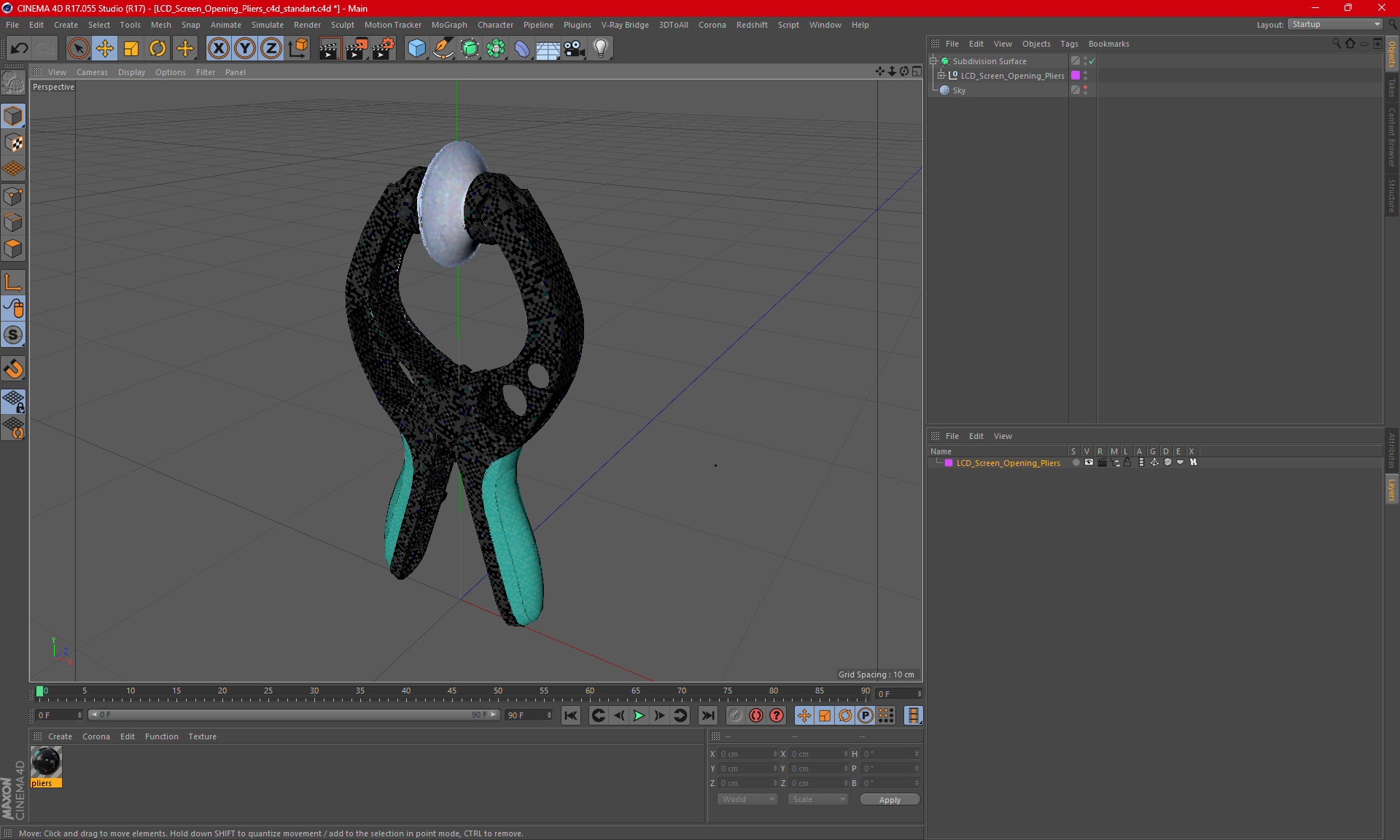
Task: Open the Cameras viewport menu
Action: [x=92, y=72]
